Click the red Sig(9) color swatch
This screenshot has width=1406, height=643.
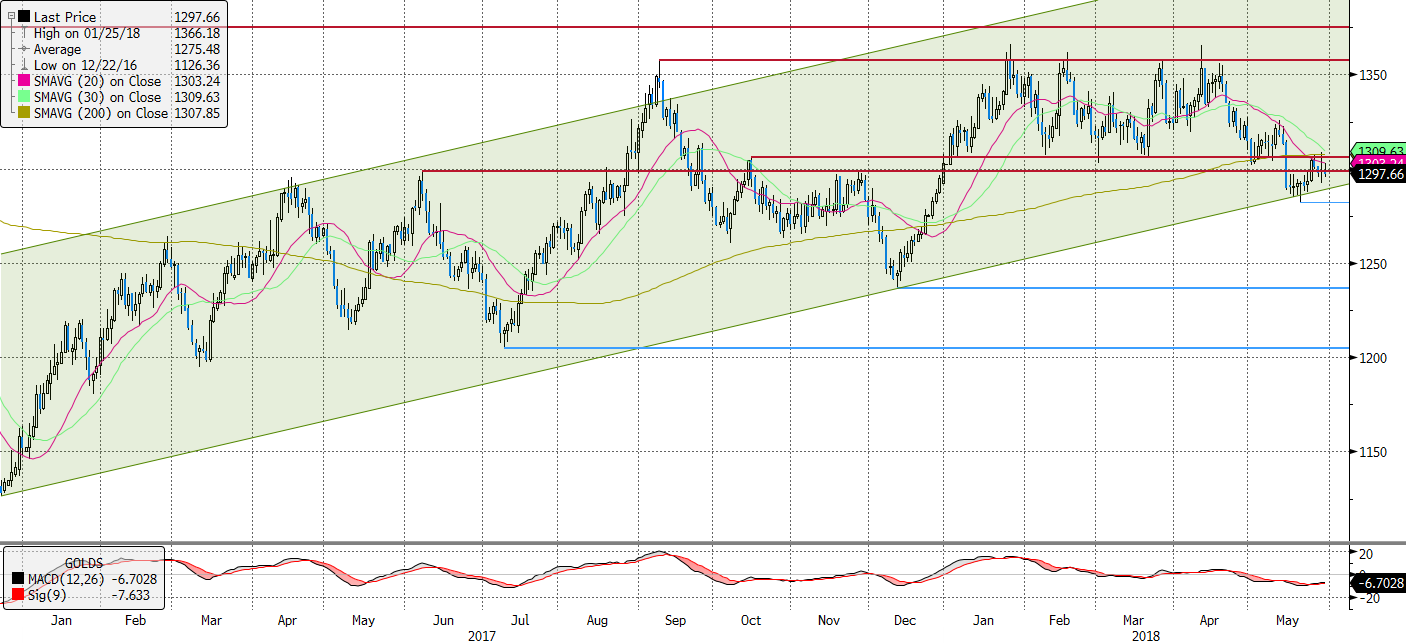click(20, 595)
